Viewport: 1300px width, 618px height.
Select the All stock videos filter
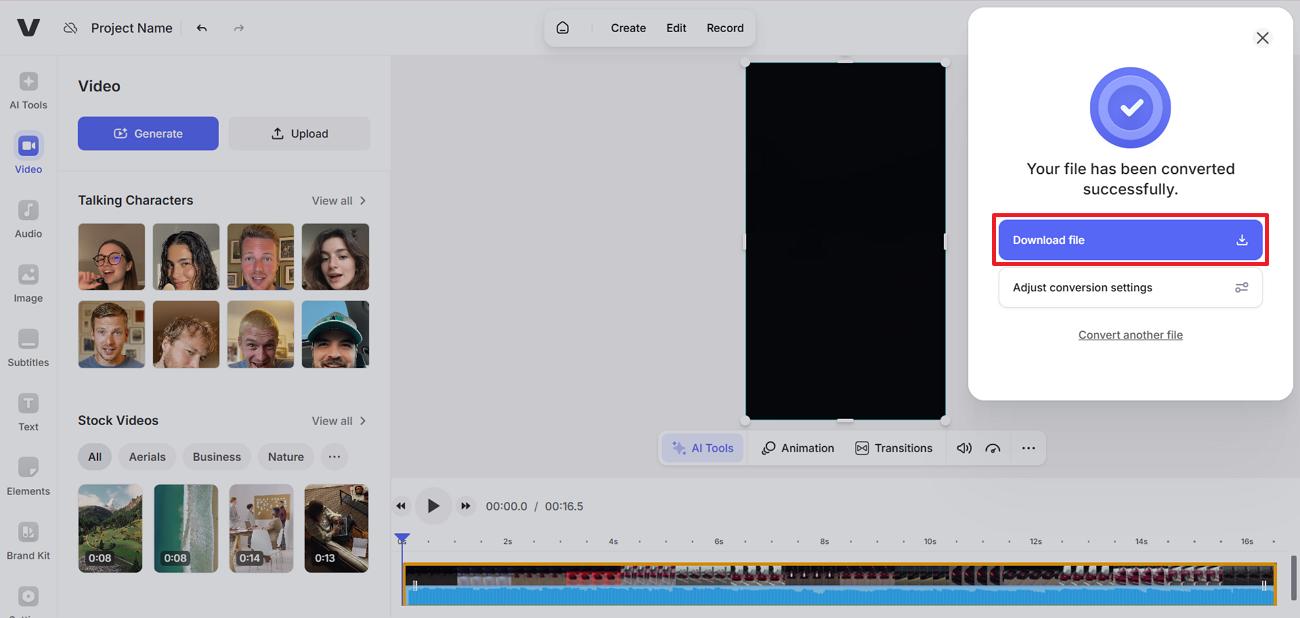[94, 457]
